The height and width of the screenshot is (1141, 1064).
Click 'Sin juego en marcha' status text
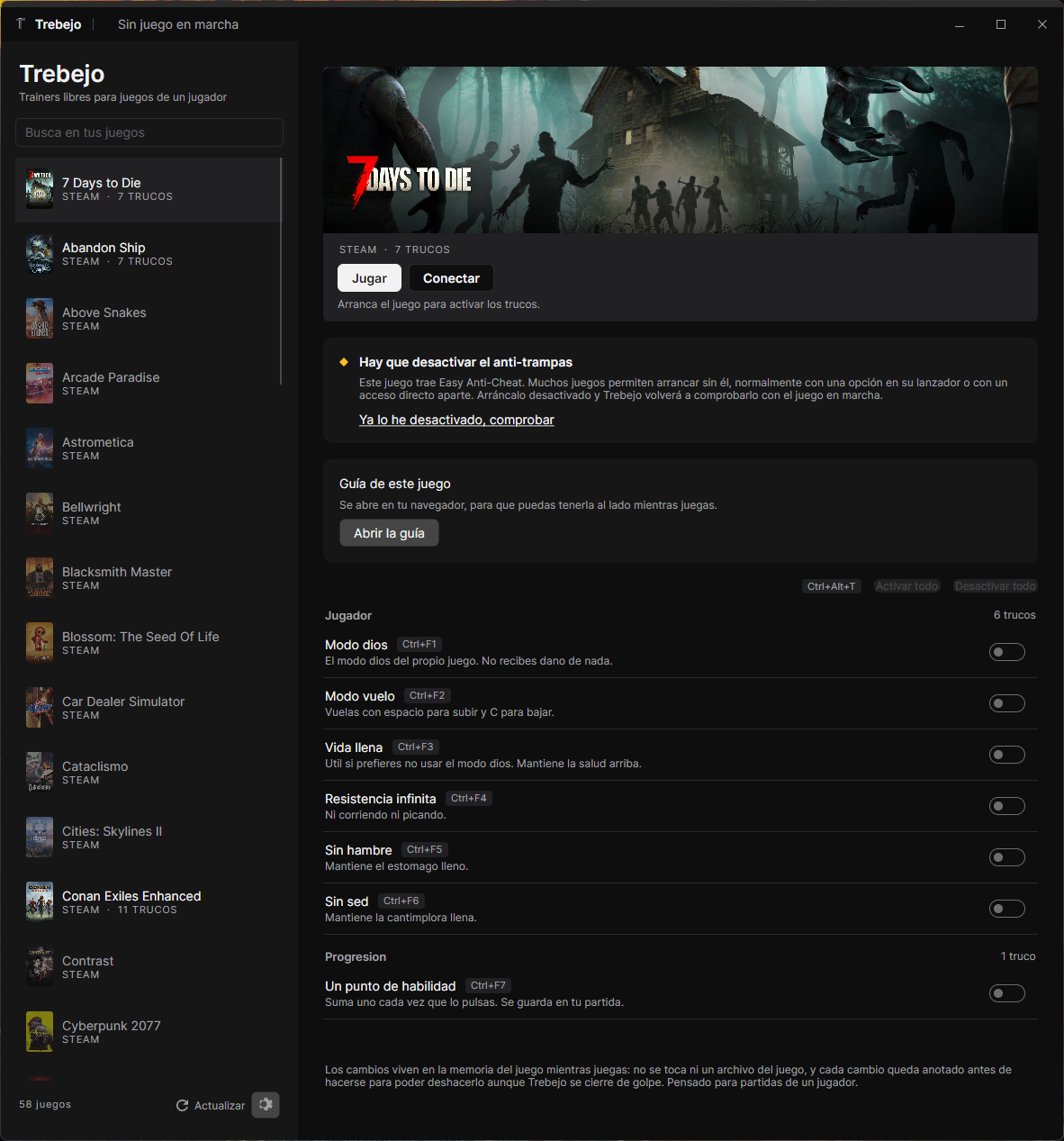point(178,24)
